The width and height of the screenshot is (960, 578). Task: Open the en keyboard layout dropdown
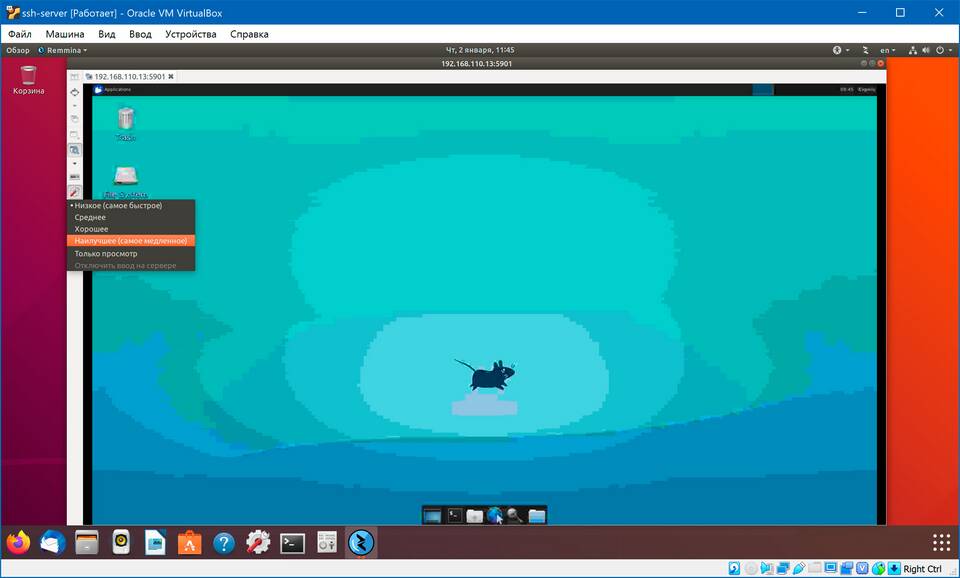[x=887, y=50]
